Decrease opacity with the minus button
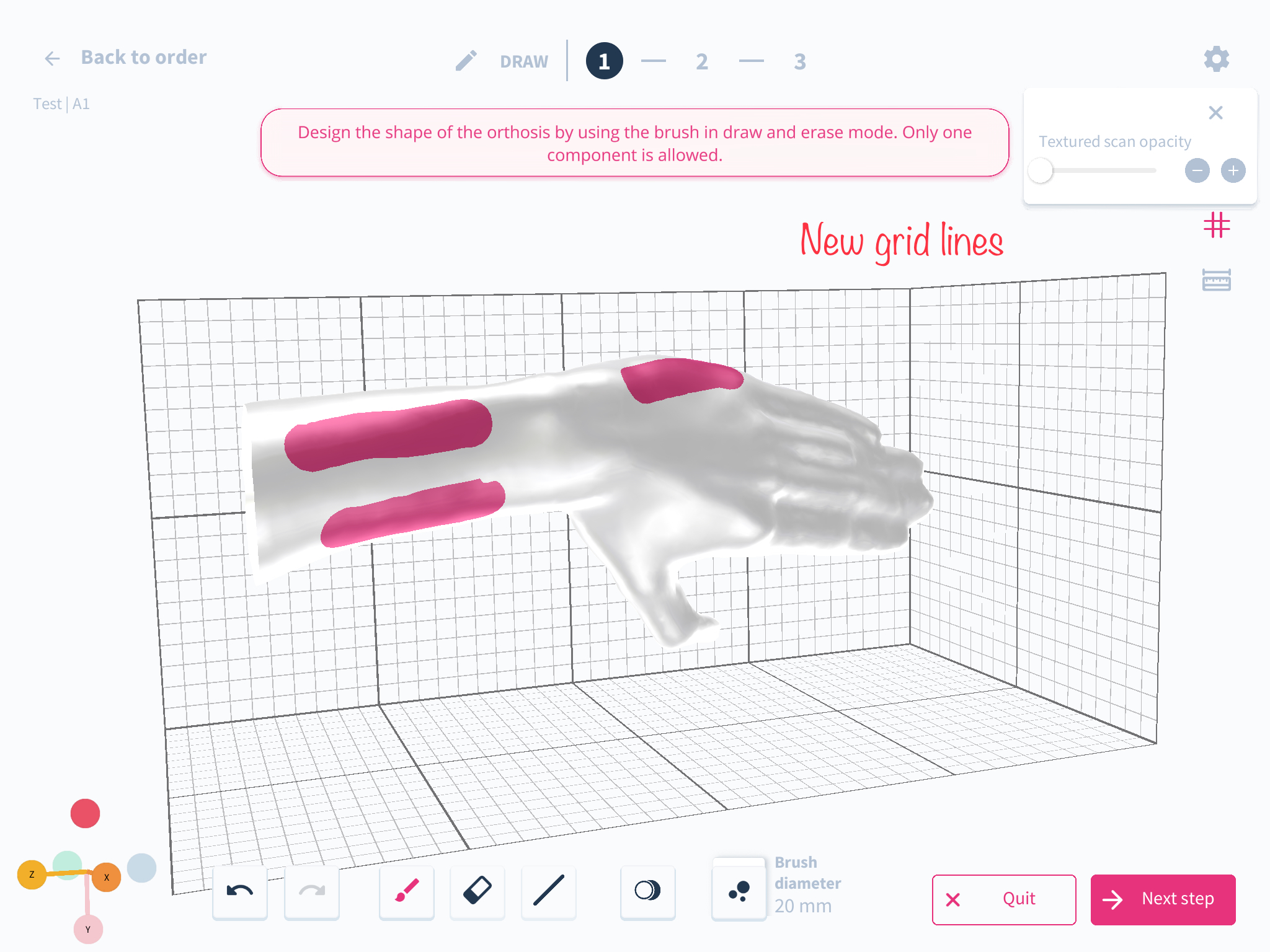The image size is (1270, 952). coord(1197,170)
